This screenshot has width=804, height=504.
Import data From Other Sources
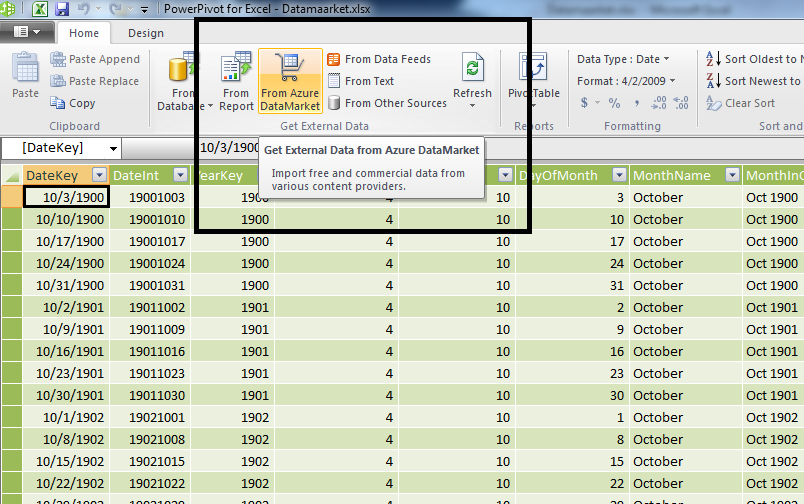(x=387, y=103)
